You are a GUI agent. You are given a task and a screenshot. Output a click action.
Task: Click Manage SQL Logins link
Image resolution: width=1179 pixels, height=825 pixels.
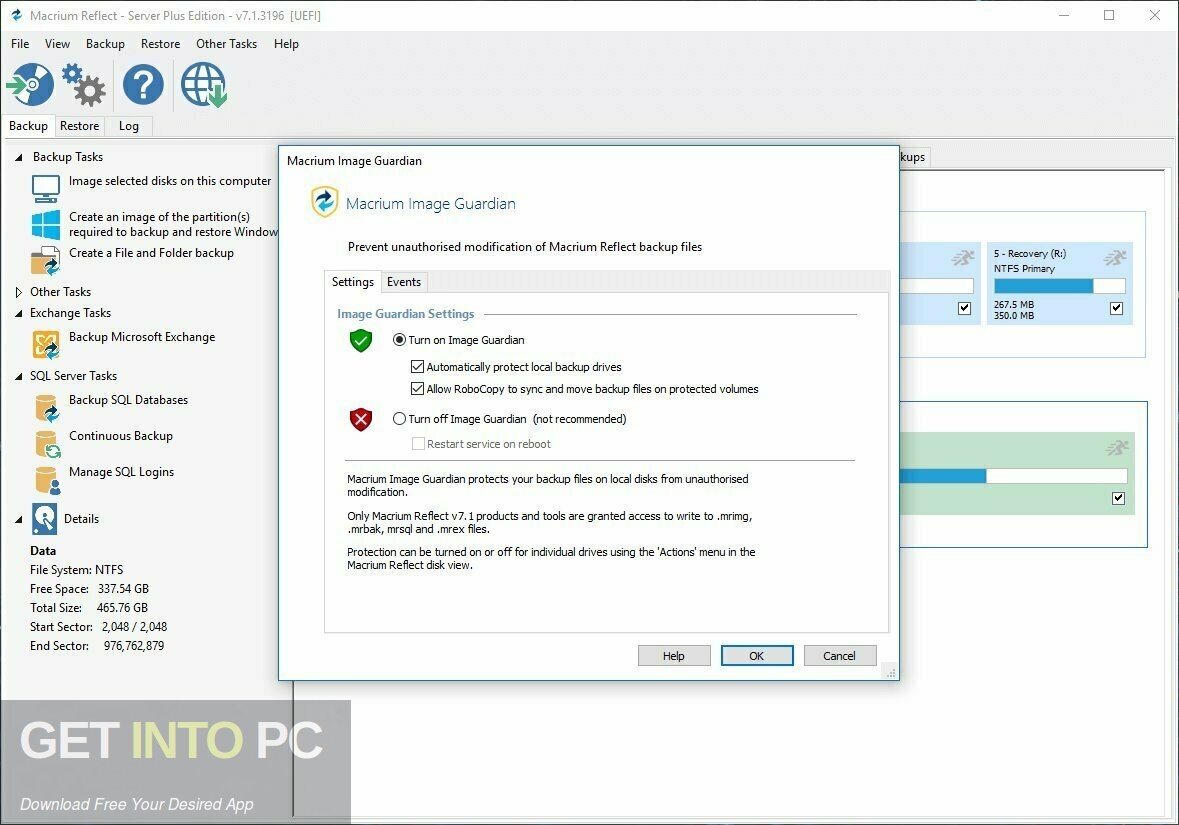pyautogui.click(x=121, y=472)
